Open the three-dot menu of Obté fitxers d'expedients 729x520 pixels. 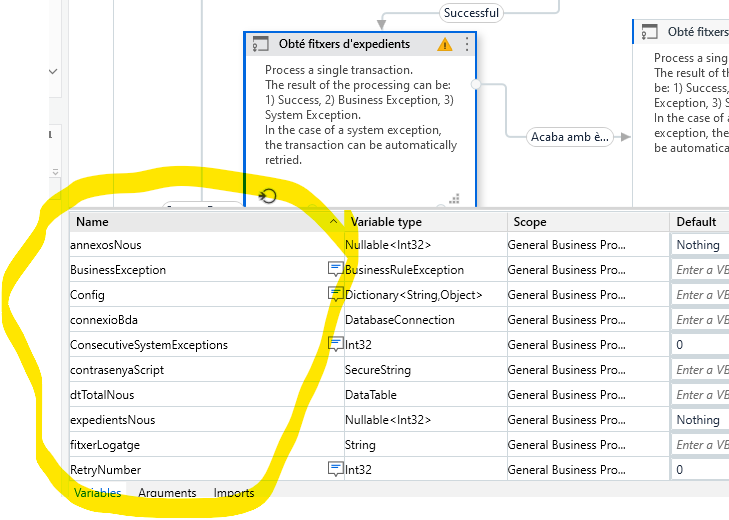[x=467, y=44]
